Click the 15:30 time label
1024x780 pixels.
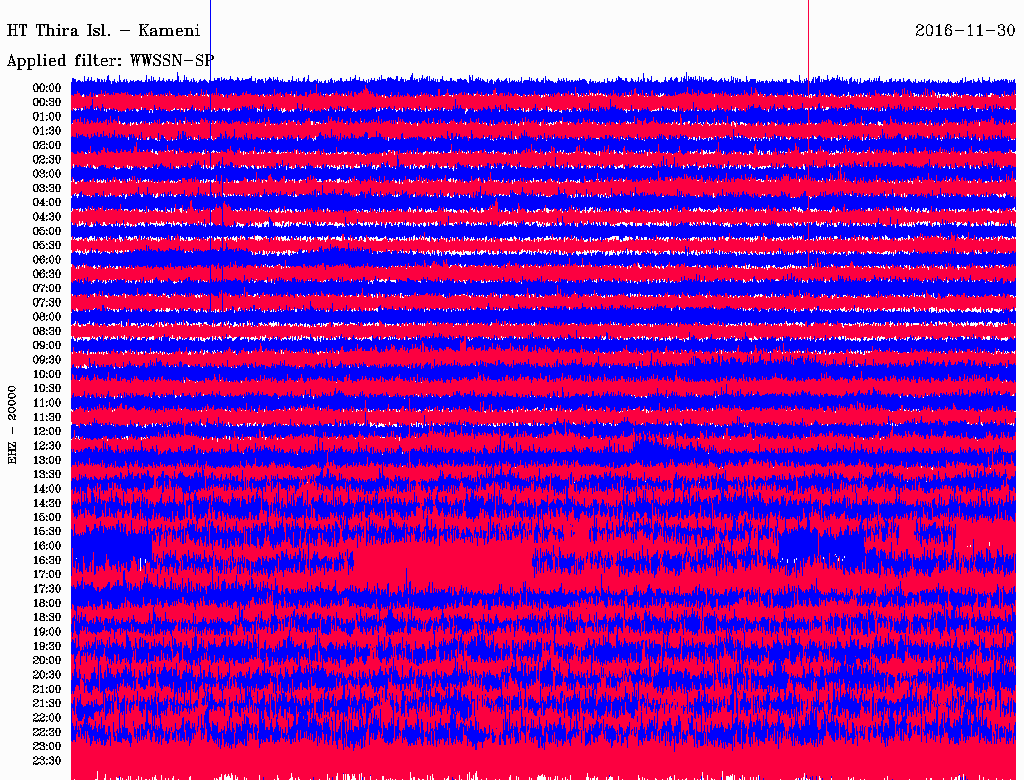coord(47,532)
